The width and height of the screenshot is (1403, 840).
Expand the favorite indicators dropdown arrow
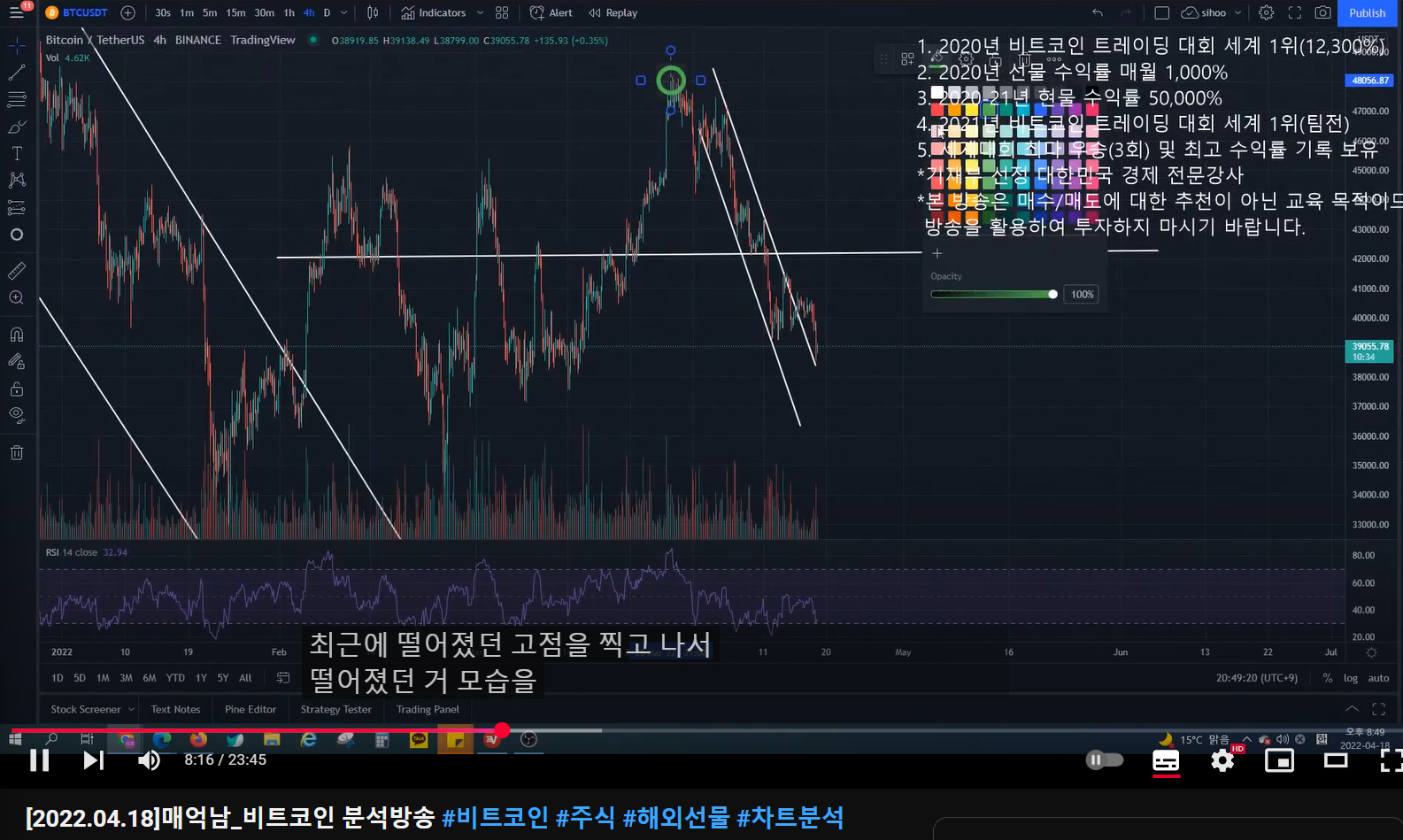[x=480, y=12]
